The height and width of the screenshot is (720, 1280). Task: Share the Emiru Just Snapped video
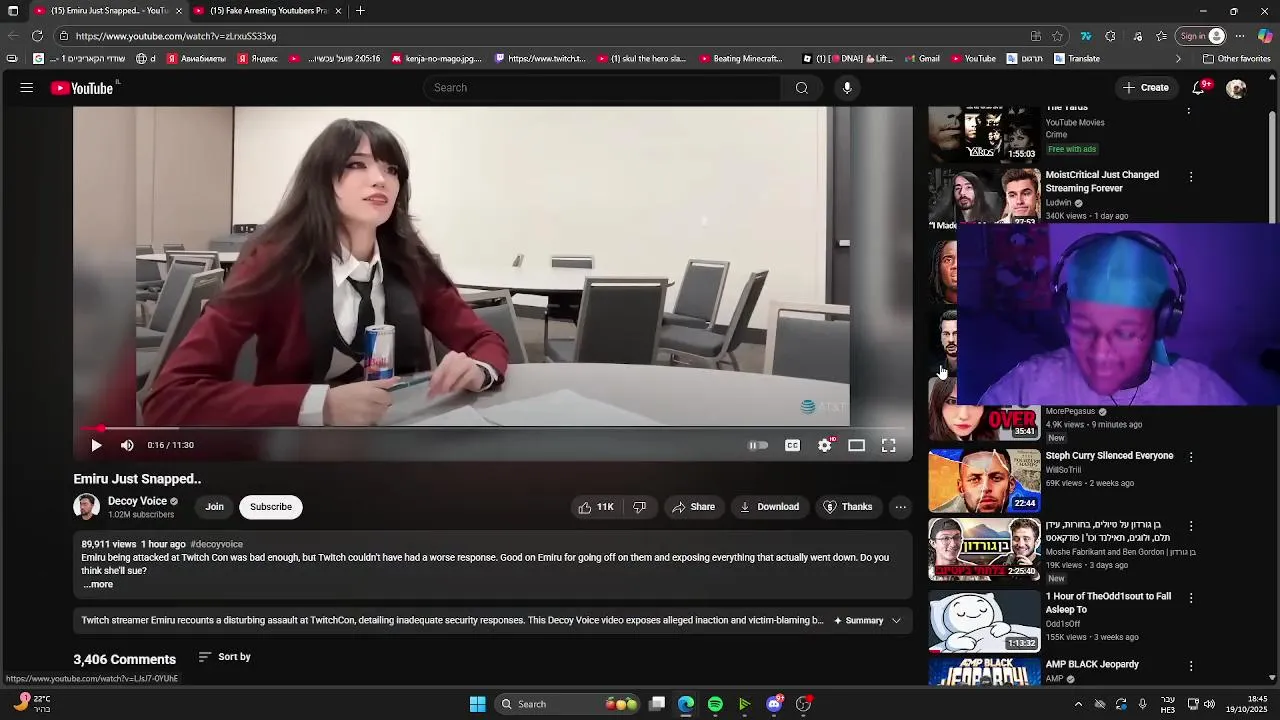click(693, 507)
